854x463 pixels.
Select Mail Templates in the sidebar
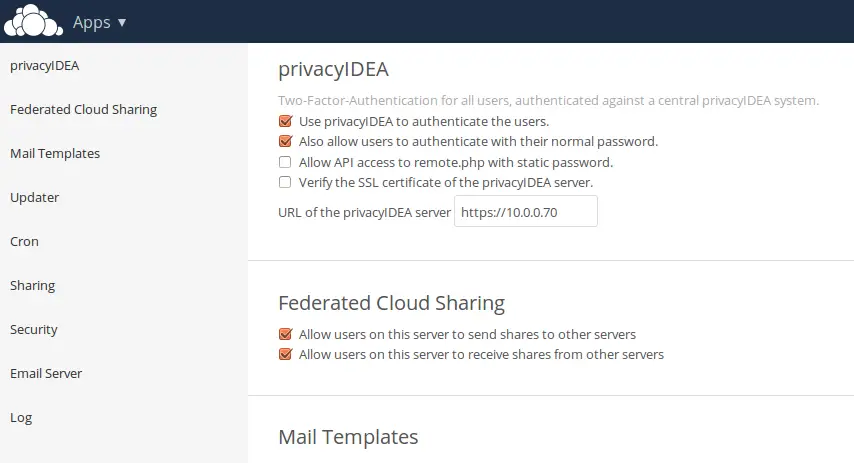(55, 154)
